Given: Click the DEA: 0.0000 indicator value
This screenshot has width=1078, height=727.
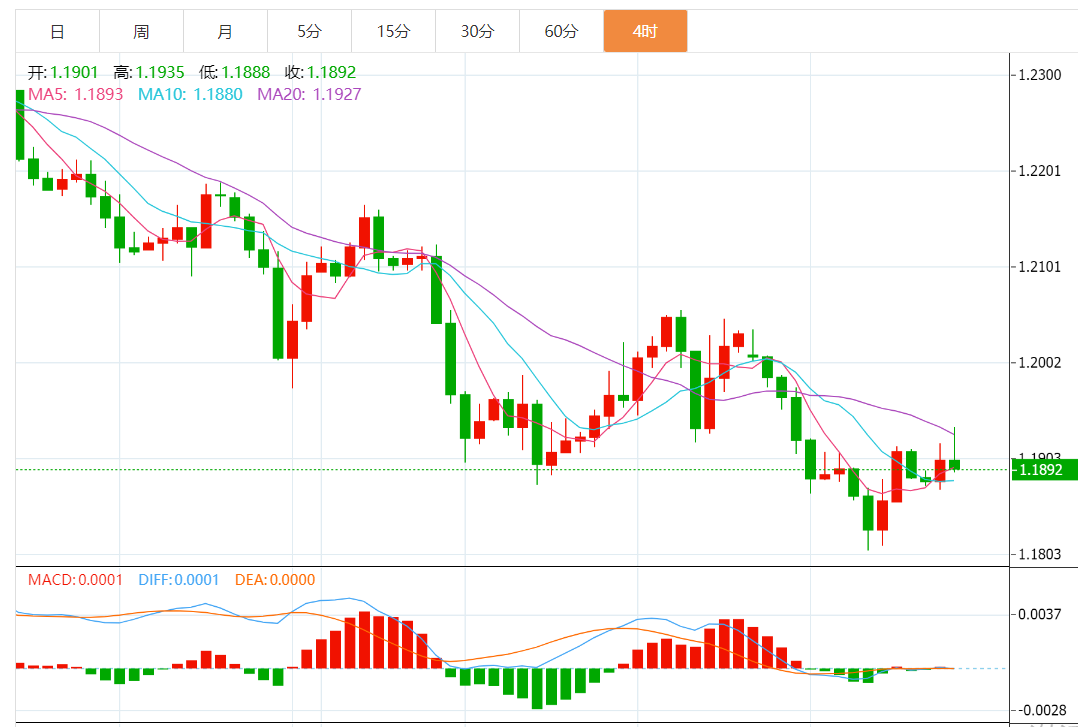Looking at the screenshot, I should [274, 580].
